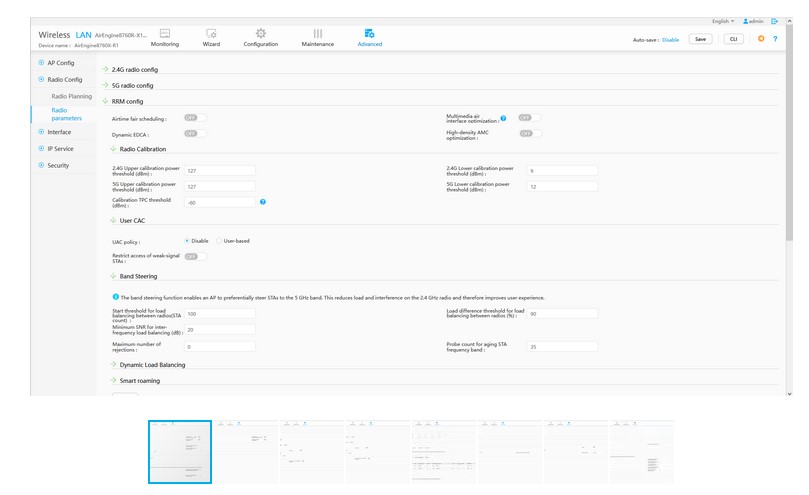Viewport: 809px width, 495px height.
Task: Click the Save button
Action: [x=700, y=39]
